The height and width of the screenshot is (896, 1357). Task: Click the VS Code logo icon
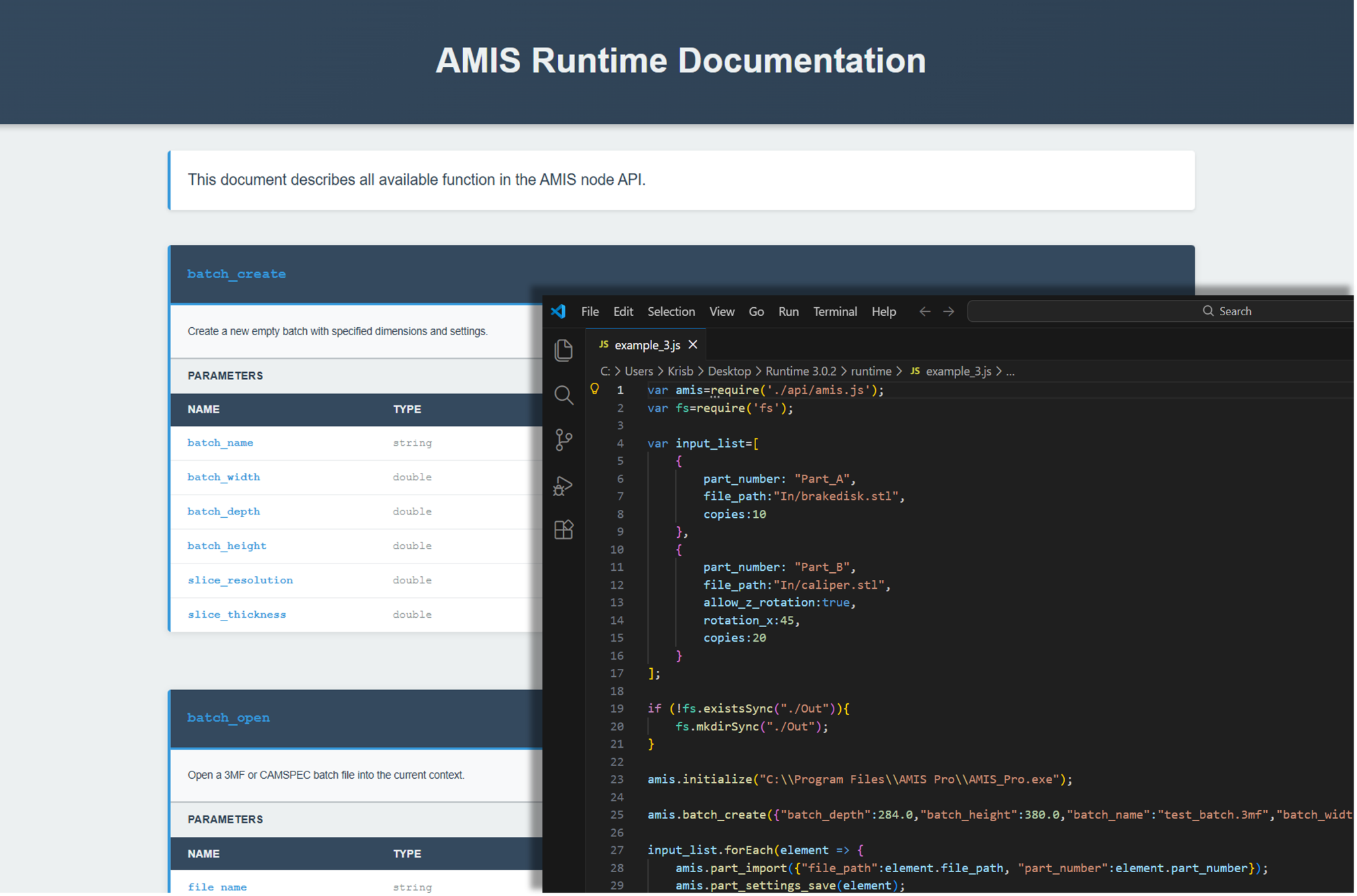559,311
